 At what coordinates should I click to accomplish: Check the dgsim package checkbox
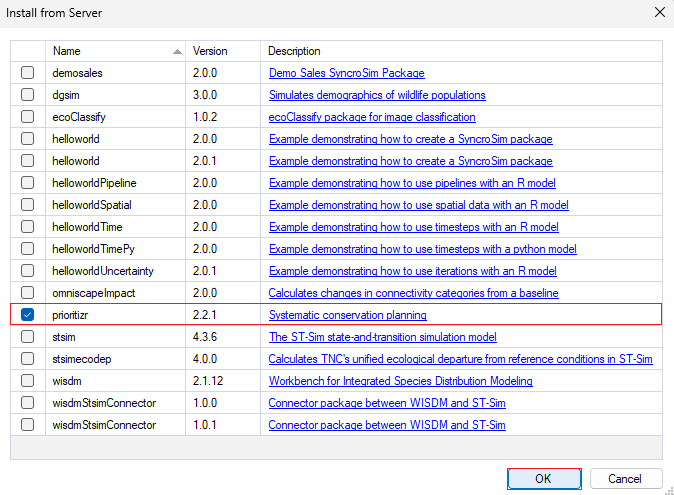tap(28, 94)
